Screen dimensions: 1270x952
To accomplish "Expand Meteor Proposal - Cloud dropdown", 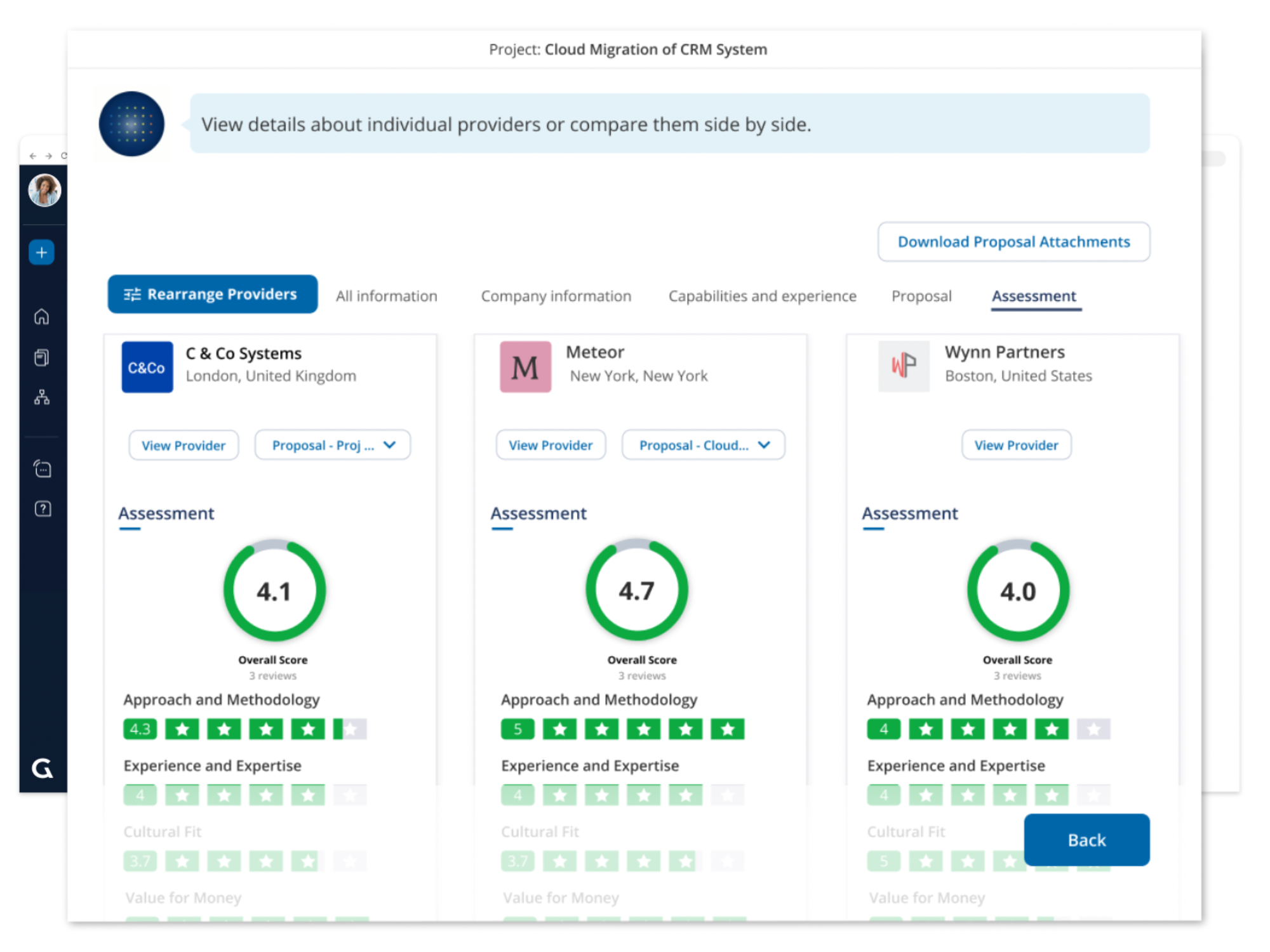I will (704, 445).
